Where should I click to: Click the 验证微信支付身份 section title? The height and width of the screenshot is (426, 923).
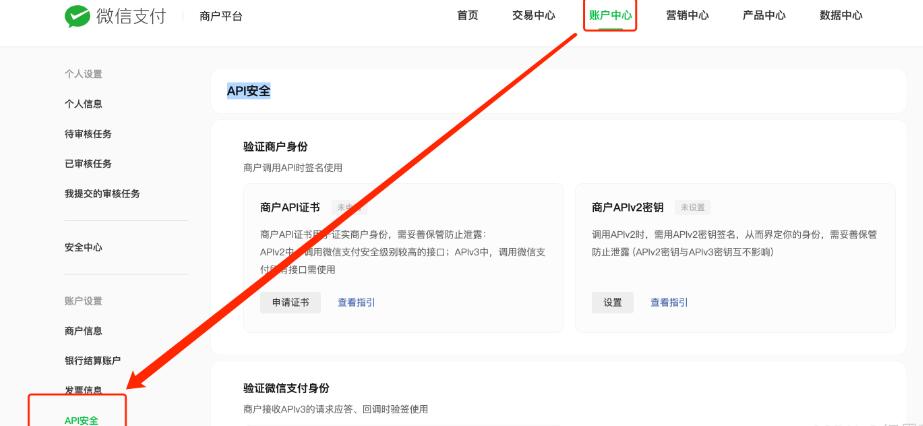pos(286,388)
